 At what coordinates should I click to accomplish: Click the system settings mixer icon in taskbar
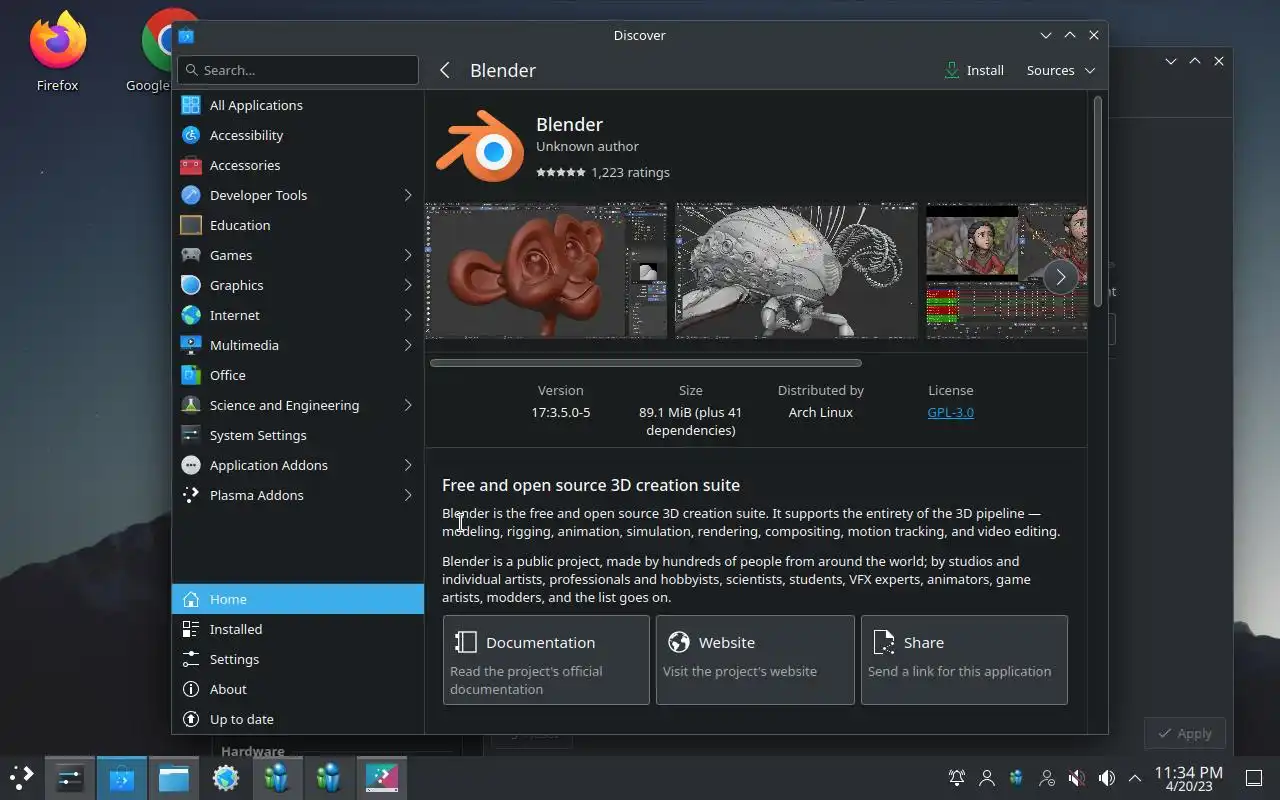pyautogui.click(x=70, y=777)
